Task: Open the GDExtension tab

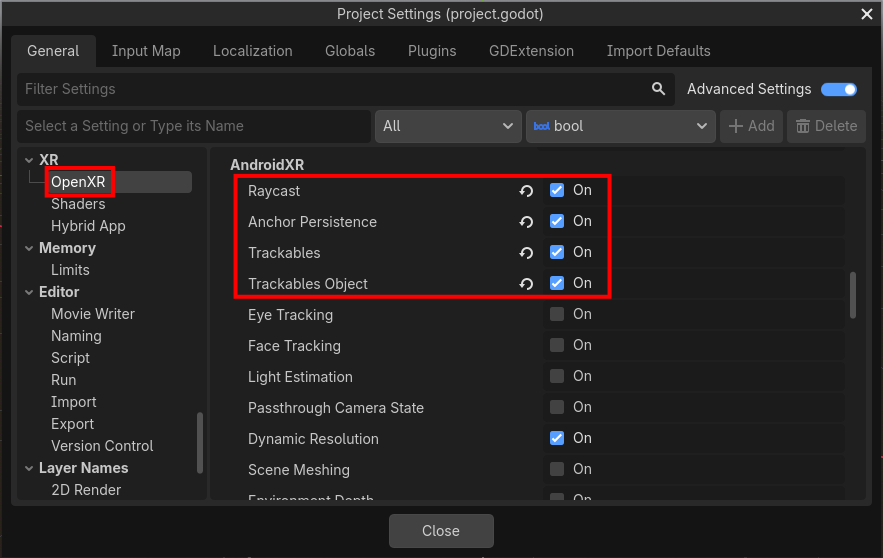Action: click(531, 51)
